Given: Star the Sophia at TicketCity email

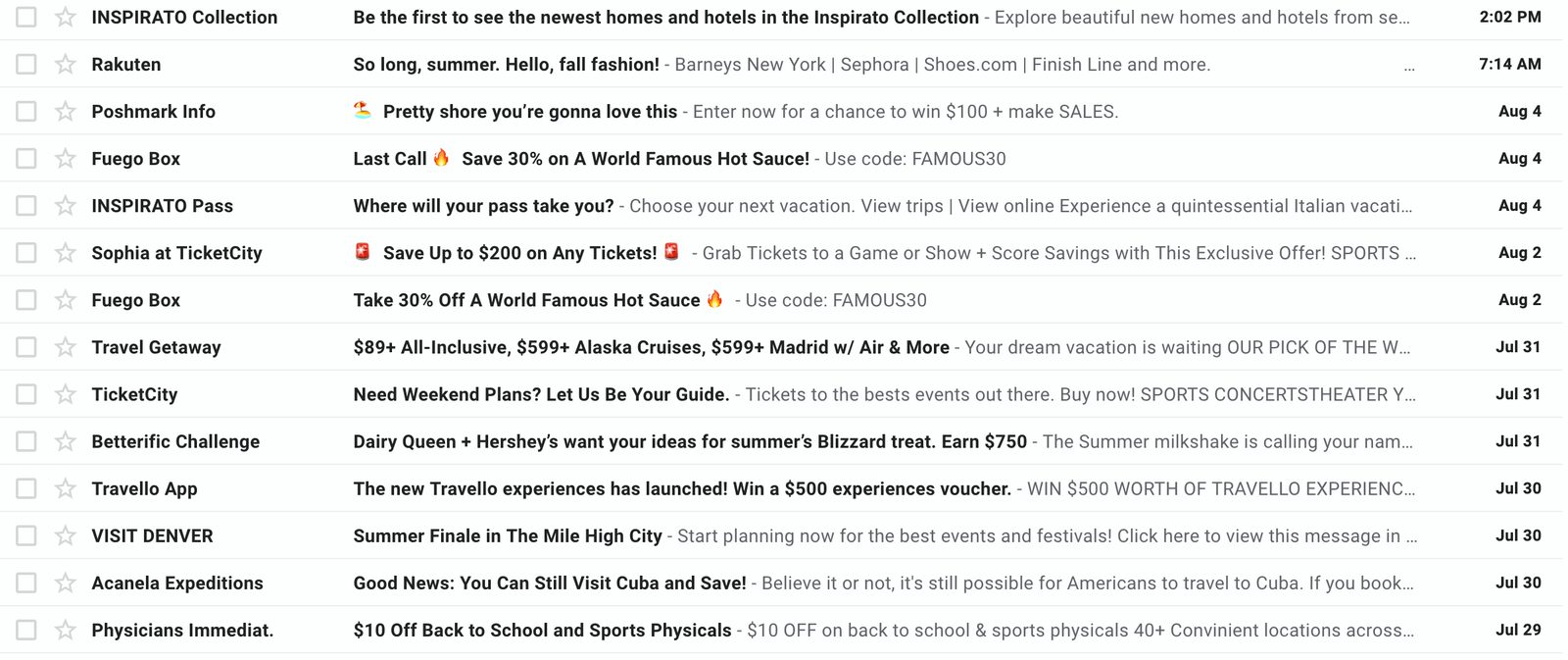Looking at the screenshot, I should pos(65,252).
